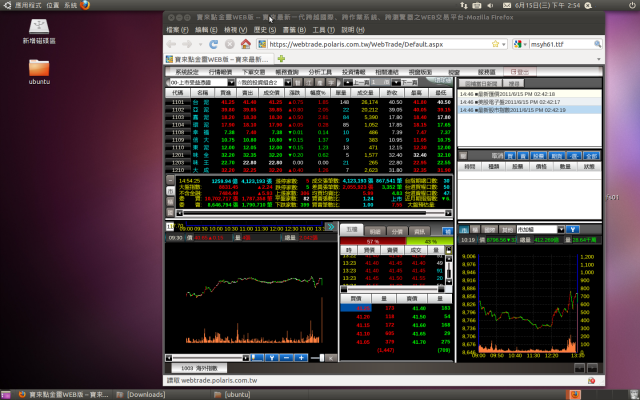This screenshot has width=640, height=400.
Task: Reload the page with Firefox refresh icon
Action: (x=213, y=44)
